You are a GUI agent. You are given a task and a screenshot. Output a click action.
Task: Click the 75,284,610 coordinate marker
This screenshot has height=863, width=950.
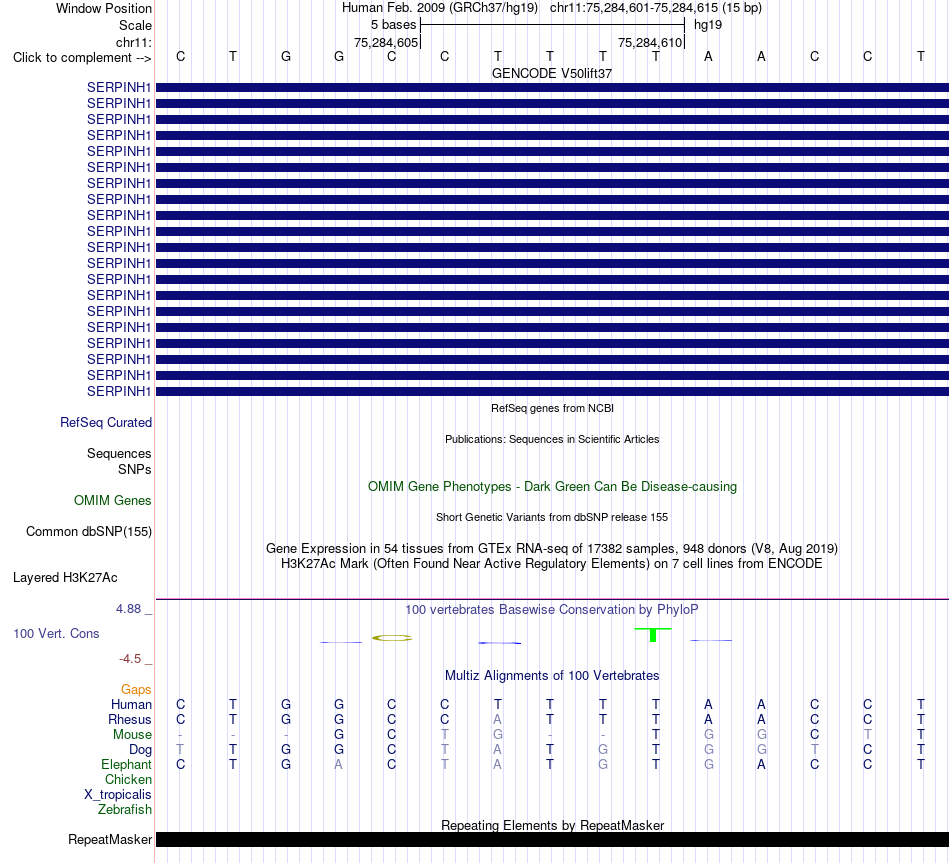click(650, 42)
